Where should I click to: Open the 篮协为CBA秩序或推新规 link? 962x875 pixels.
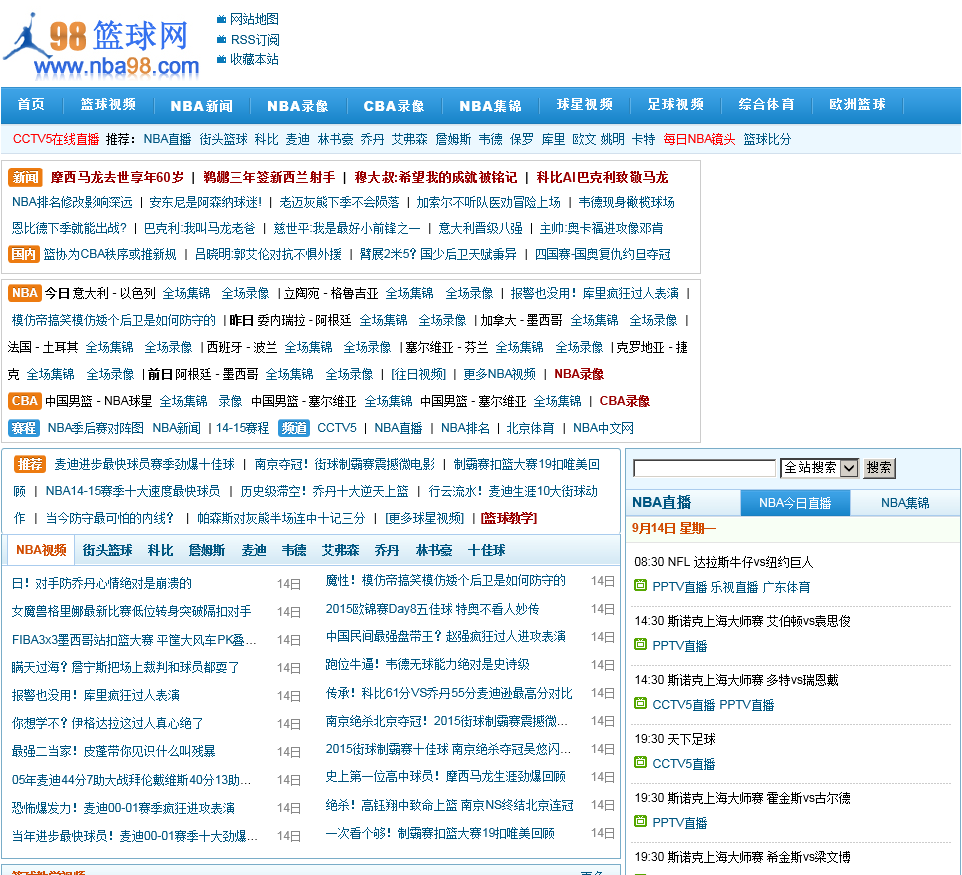110,254
